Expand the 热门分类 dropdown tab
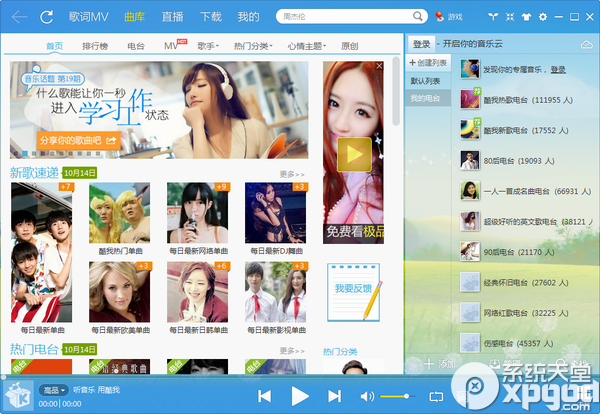The image size is (600, 414). point(253,46)
